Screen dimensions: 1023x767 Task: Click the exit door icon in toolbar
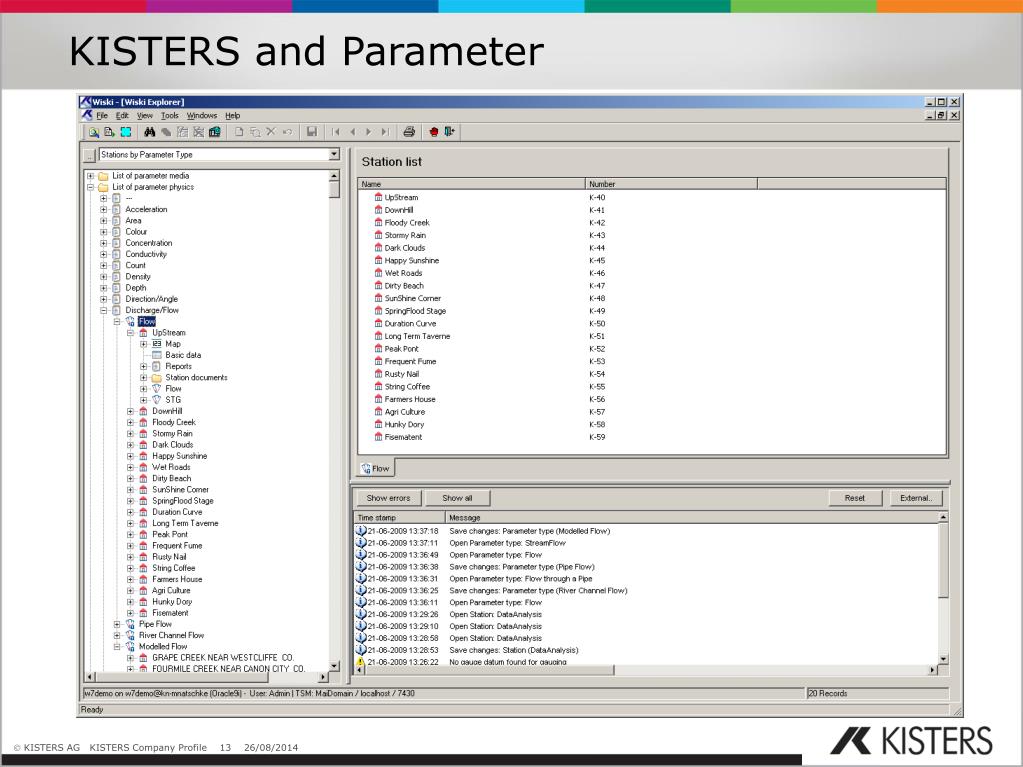450,132
